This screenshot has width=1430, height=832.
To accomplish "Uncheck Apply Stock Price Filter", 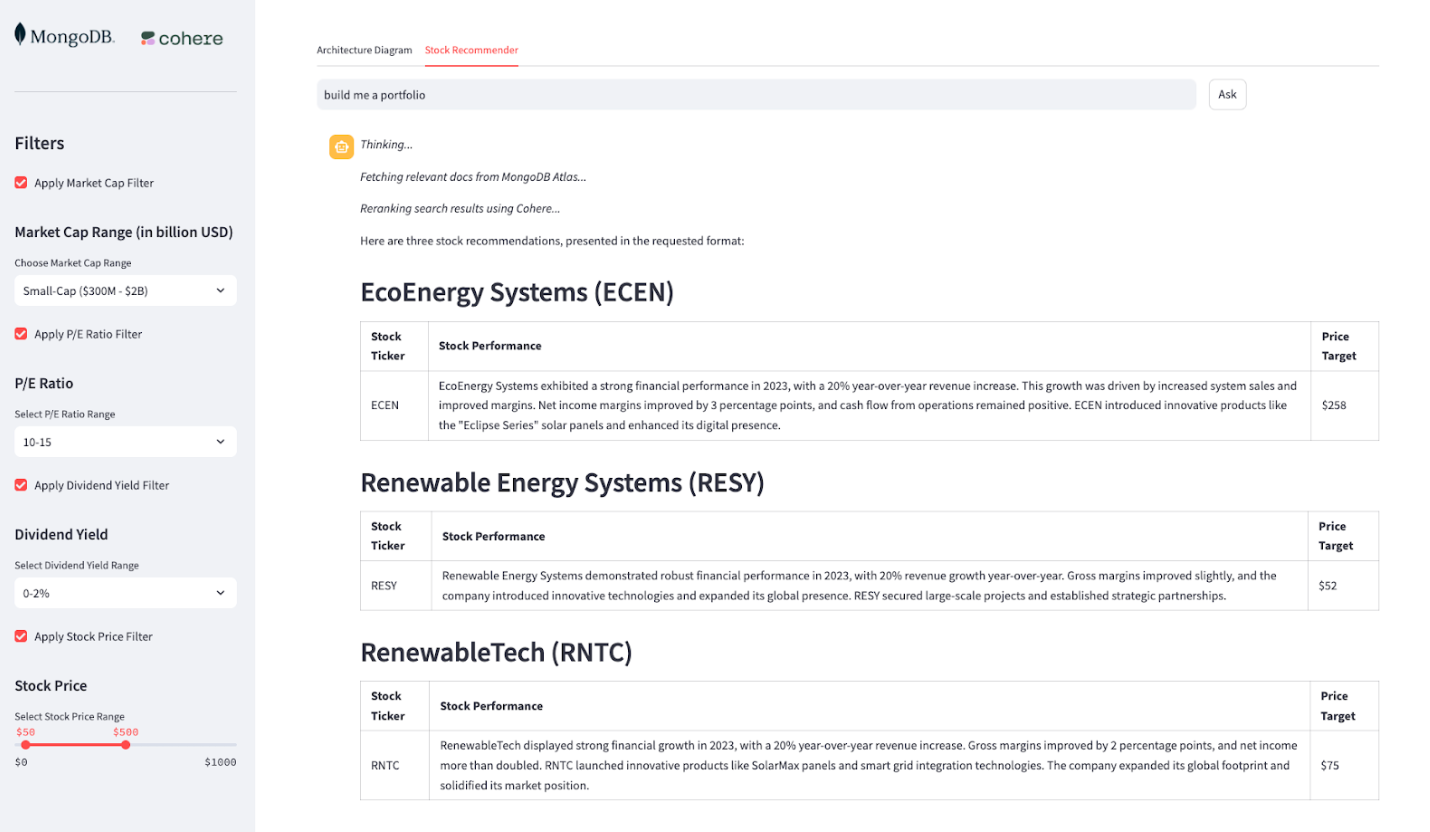I will (x=20, y=636).
